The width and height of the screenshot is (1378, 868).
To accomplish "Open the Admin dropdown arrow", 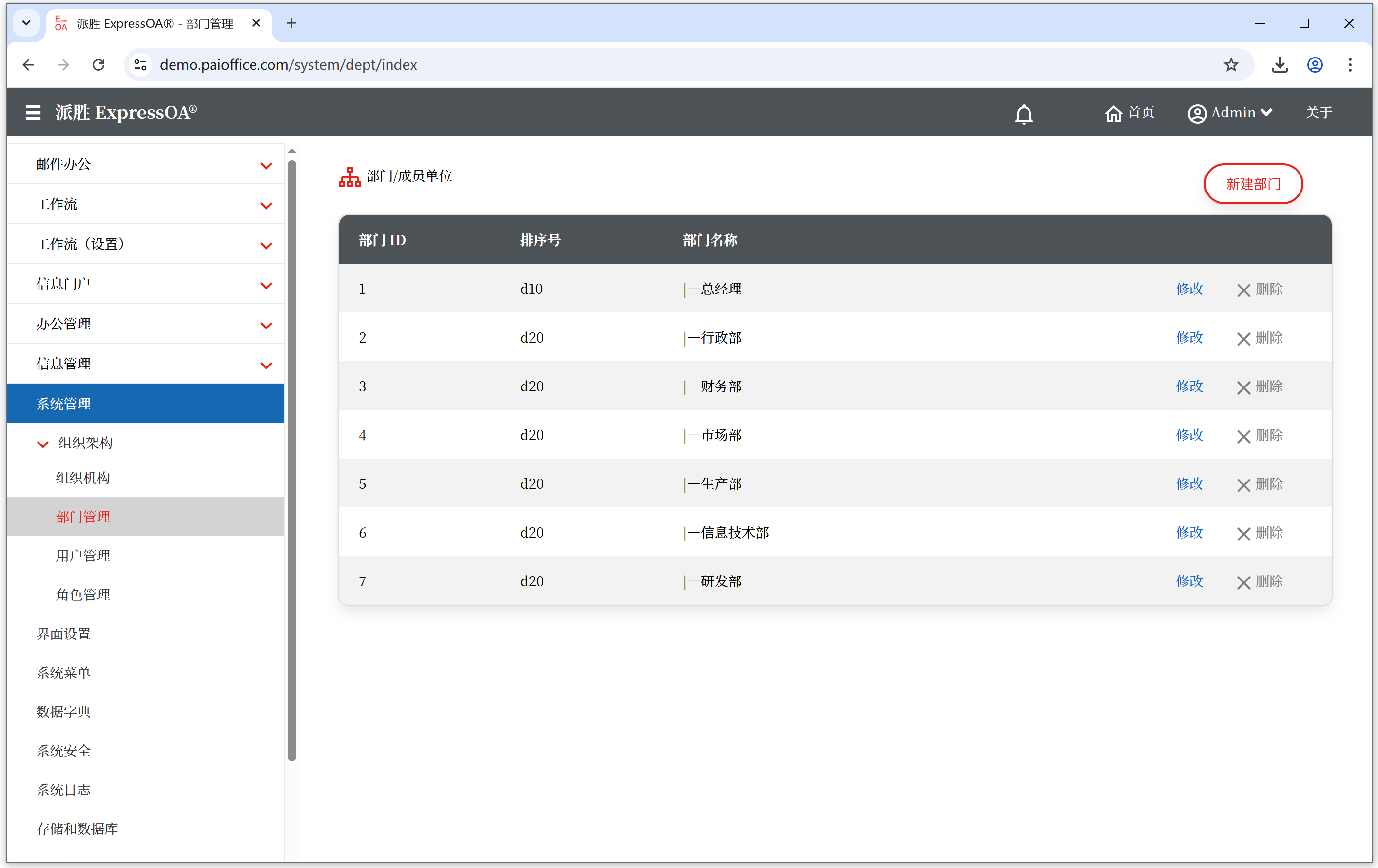I will pos(1266,113).
